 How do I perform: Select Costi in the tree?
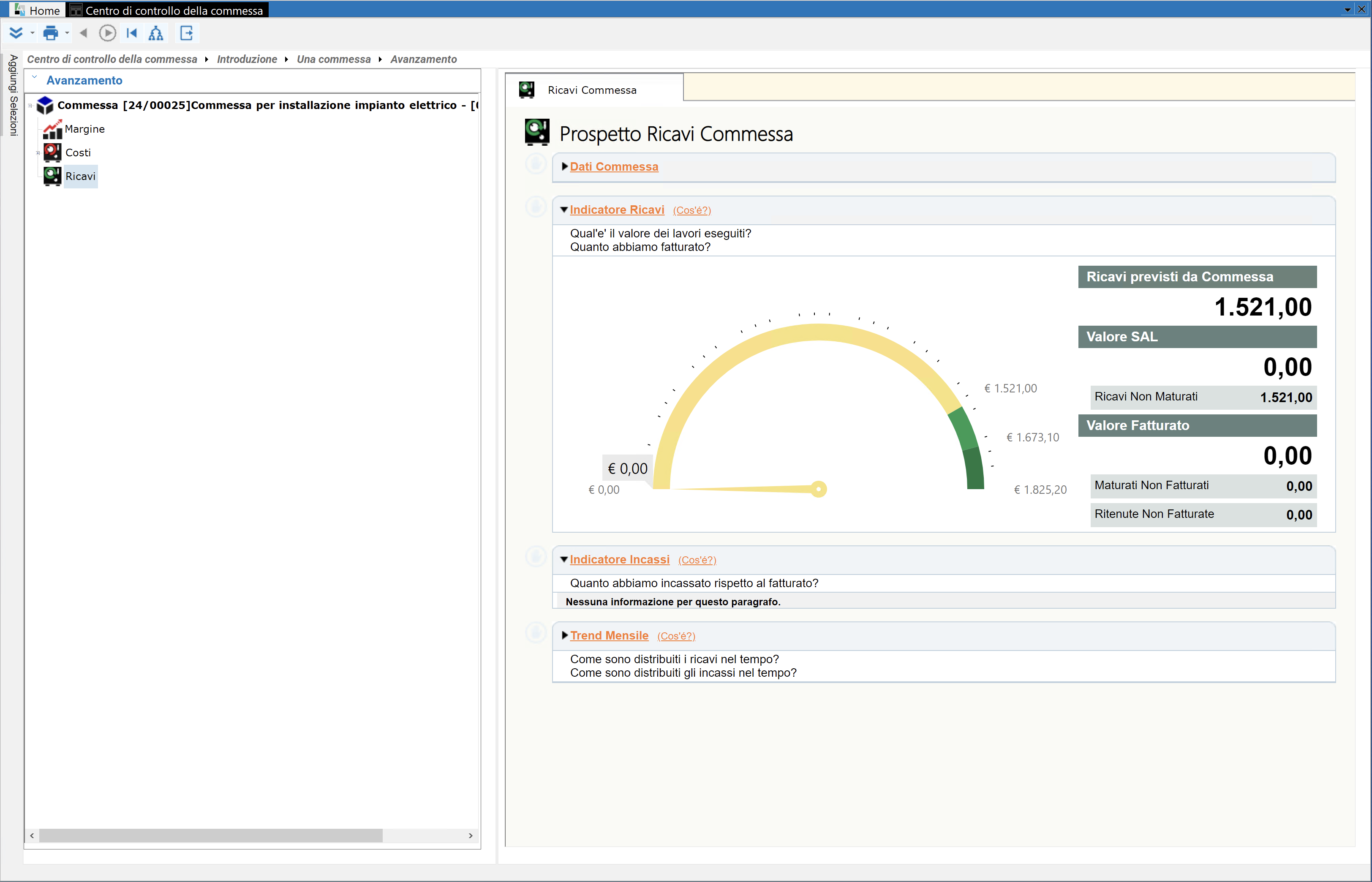pyautogui.click(x=78, y=152)
